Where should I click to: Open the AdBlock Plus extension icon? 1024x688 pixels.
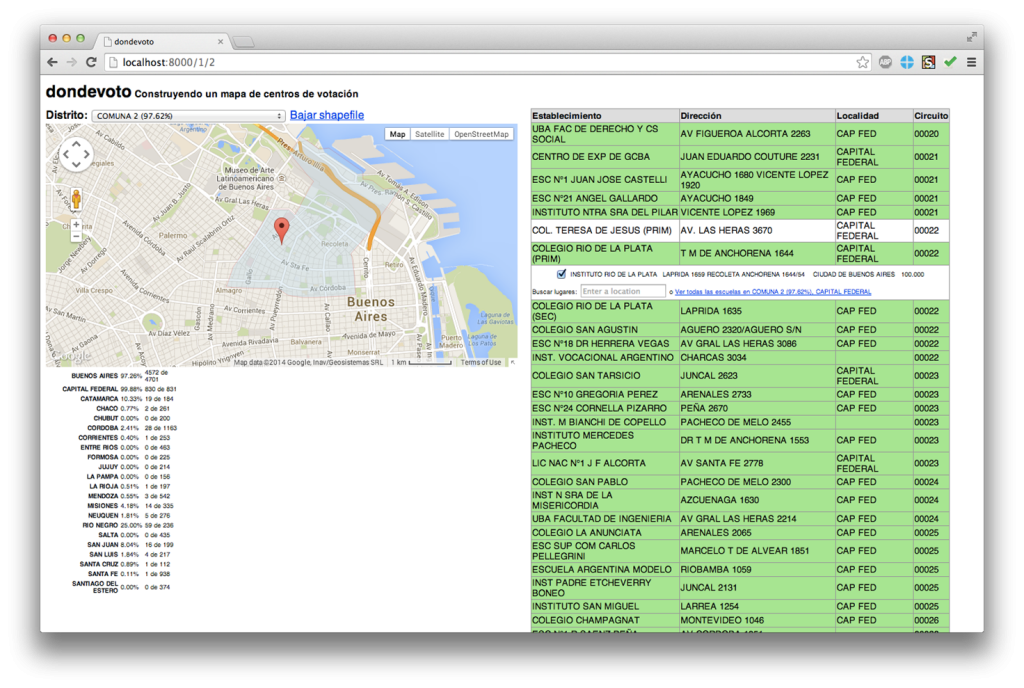[885, 62]
